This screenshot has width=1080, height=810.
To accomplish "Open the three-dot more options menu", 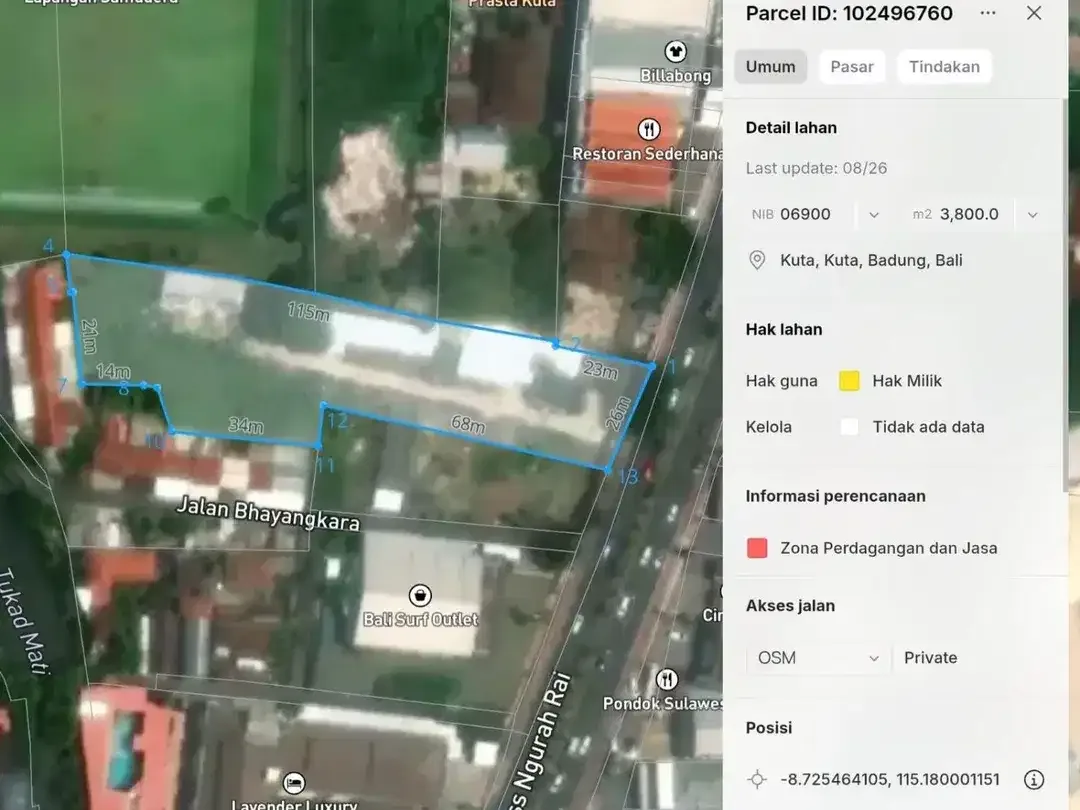I will pyautogui.click(x=988, y=13).
